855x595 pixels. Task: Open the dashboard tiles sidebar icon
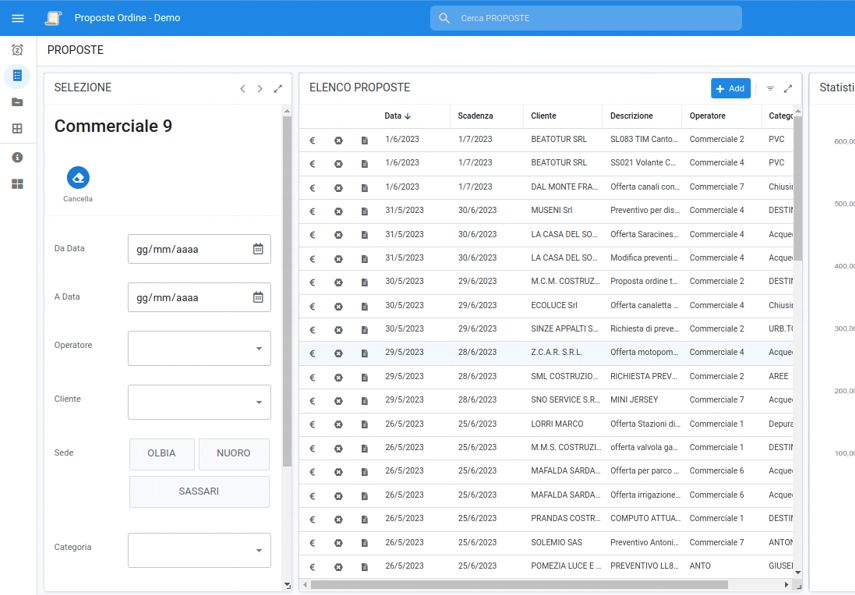point(17,184)
